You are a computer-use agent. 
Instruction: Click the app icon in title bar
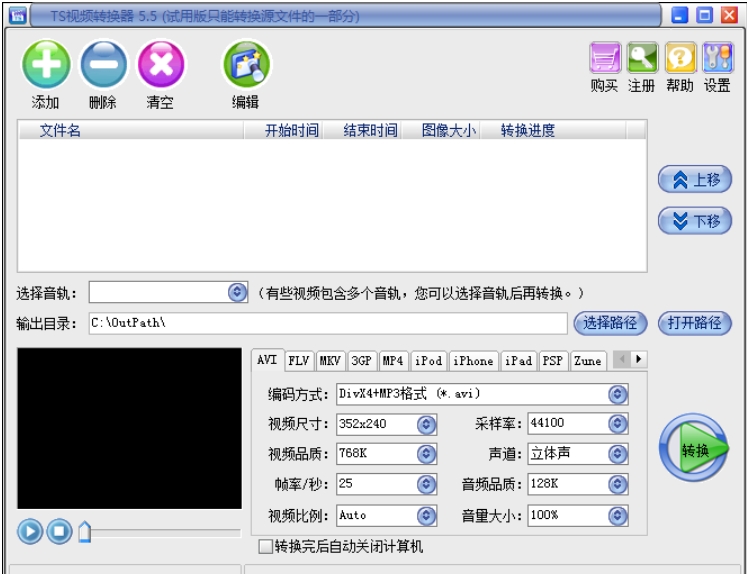(x=18, y=15)
